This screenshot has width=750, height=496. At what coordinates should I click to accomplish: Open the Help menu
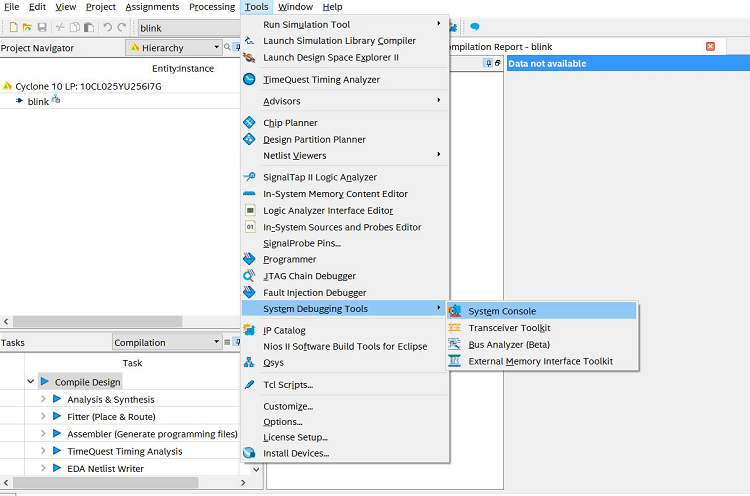332,7
